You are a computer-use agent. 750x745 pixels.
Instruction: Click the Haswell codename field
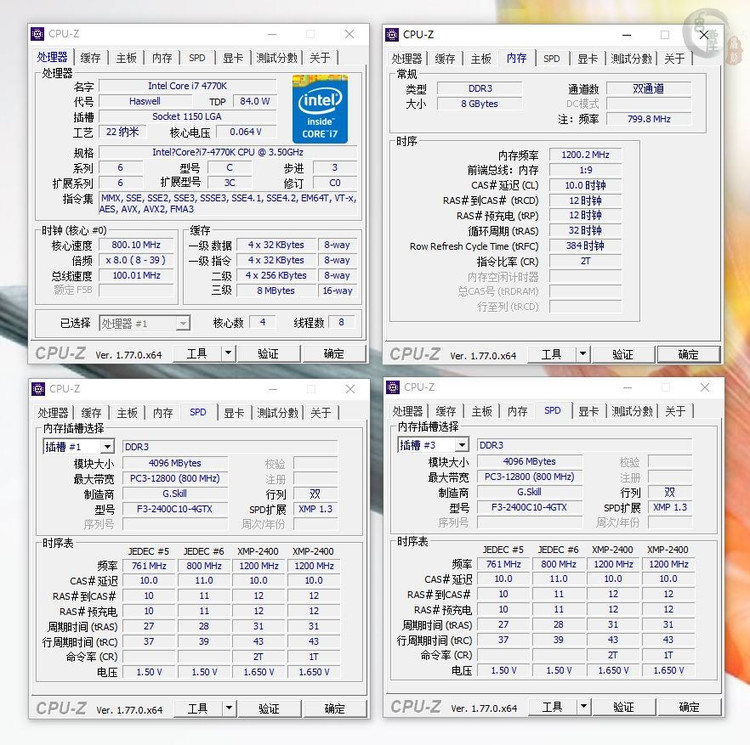pos(145,101)
